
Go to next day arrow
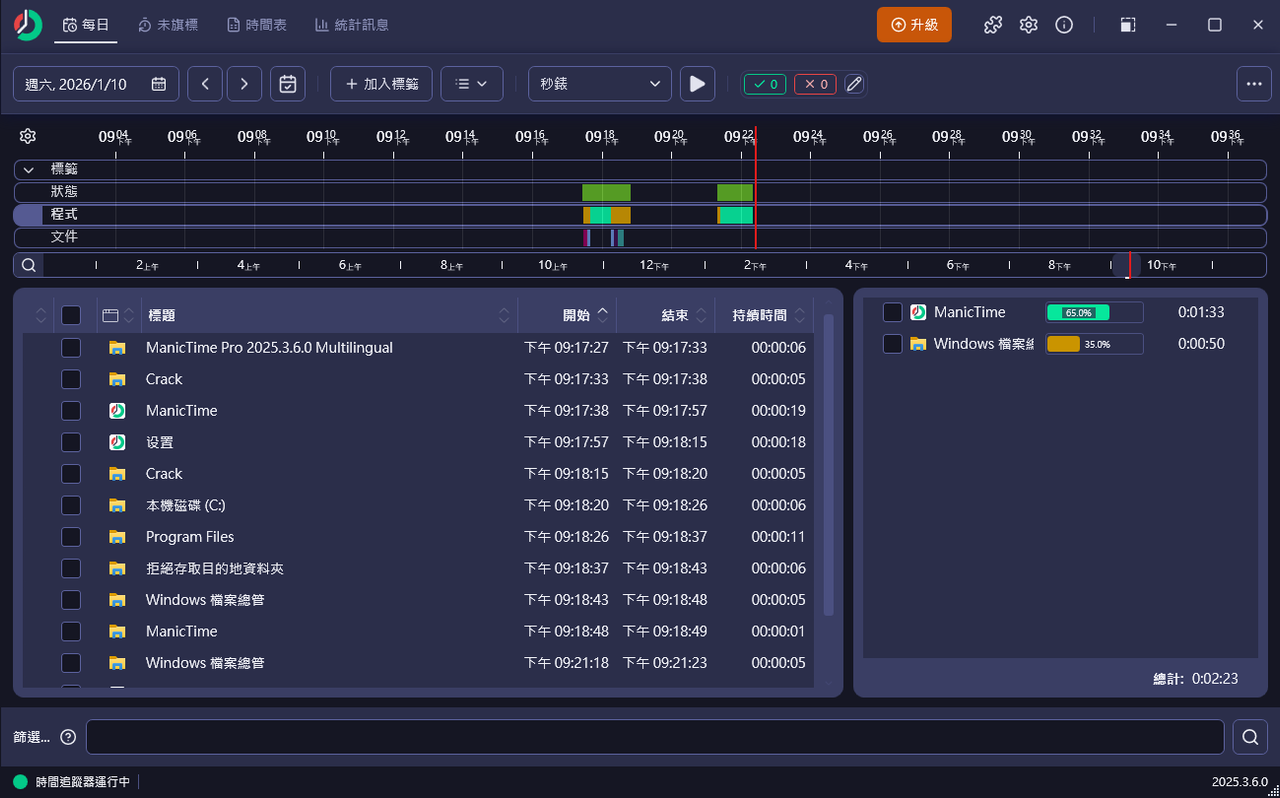(x=244, y=84)
